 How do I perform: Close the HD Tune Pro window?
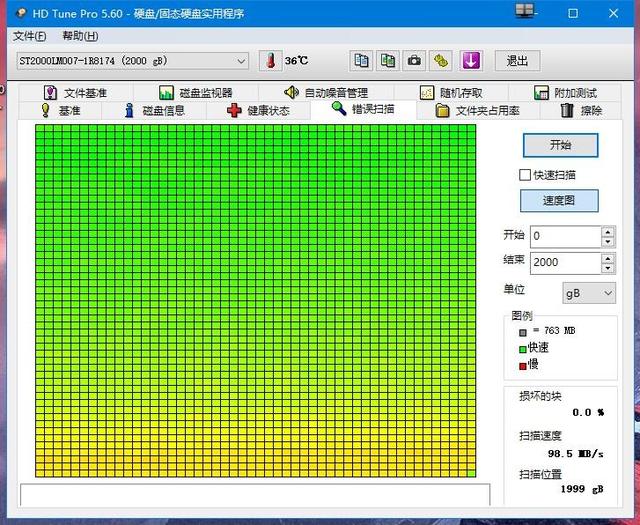[613, 13]
